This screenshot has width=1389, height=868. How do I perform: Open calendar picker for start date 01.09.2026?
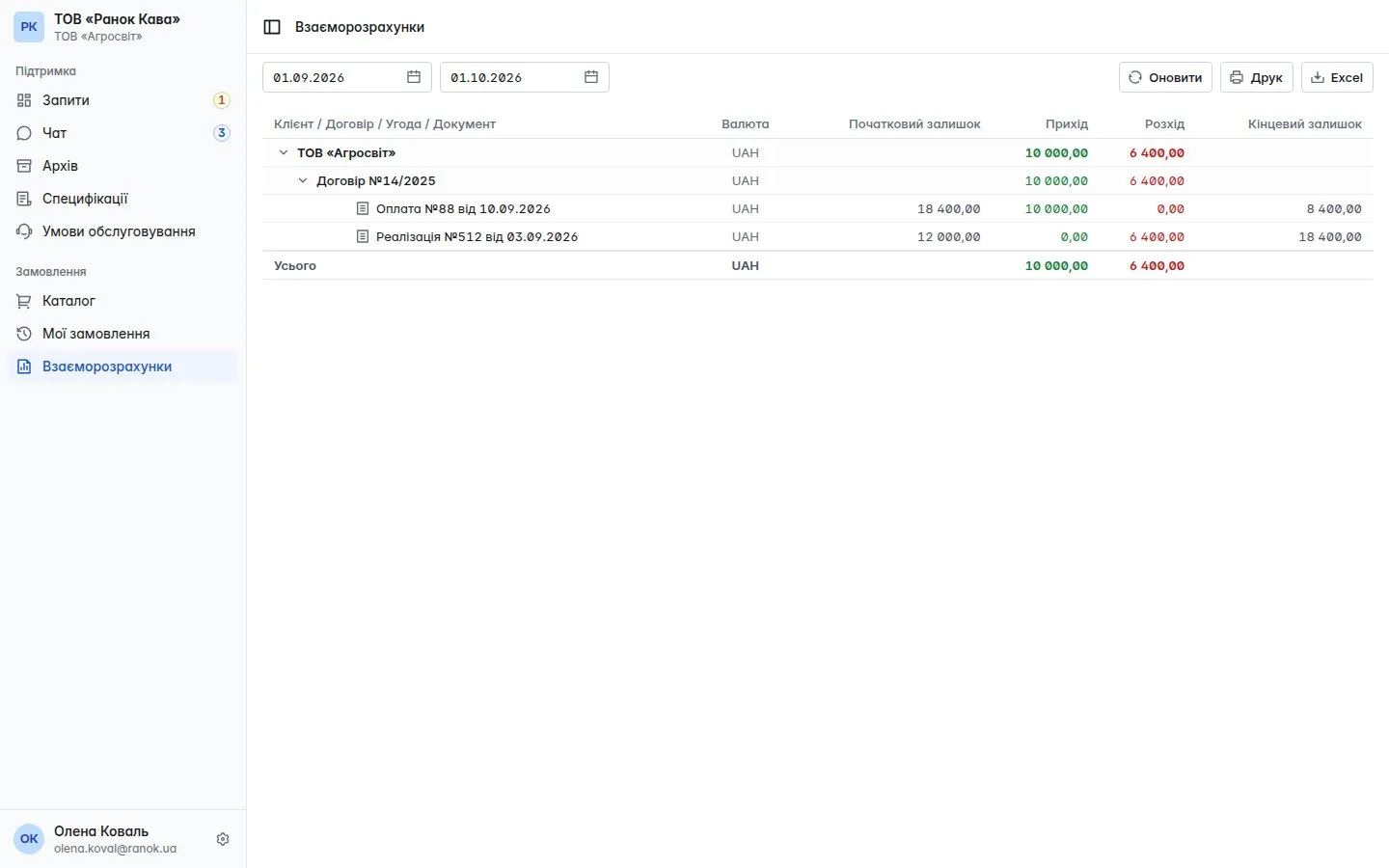[x=414, y=77]
